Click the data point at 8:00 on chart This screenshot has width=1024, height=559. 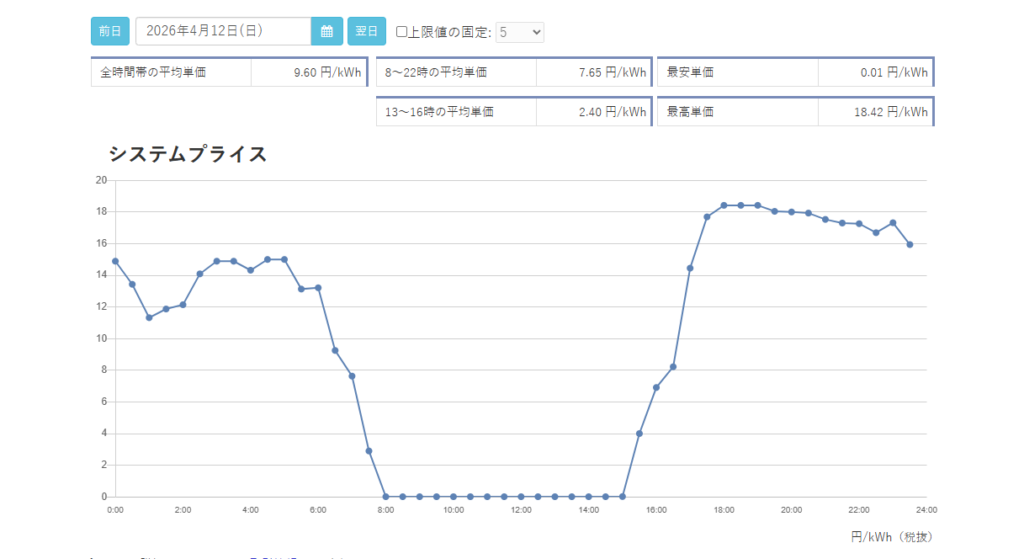(386, 496)
